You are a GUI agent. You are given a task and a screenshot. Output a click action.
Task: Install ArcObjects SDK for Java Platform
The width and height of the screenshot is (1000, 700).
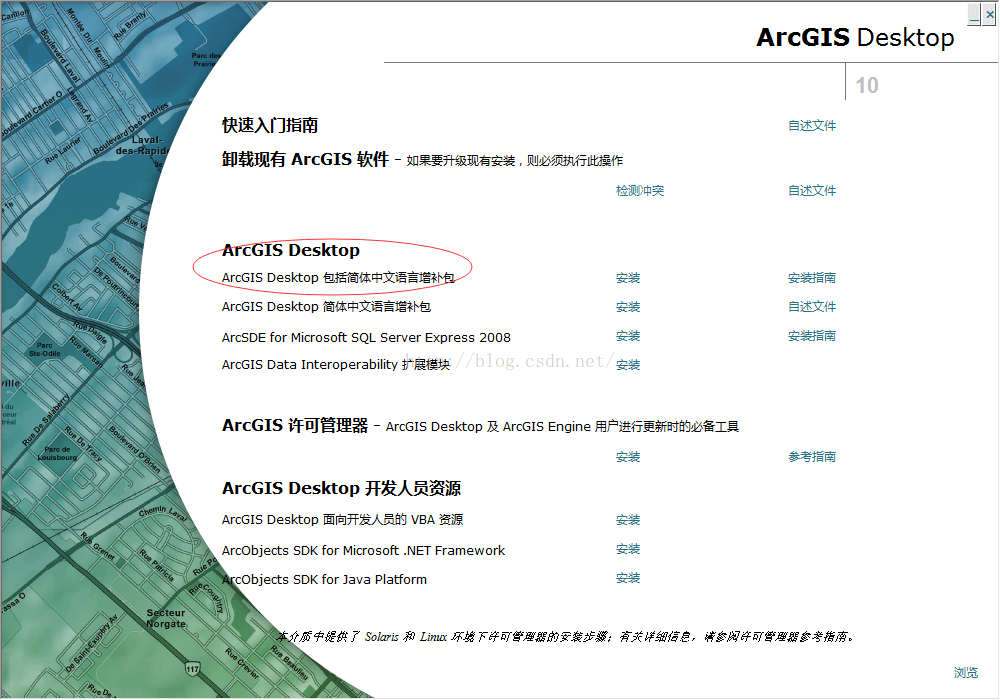(628, 578)
